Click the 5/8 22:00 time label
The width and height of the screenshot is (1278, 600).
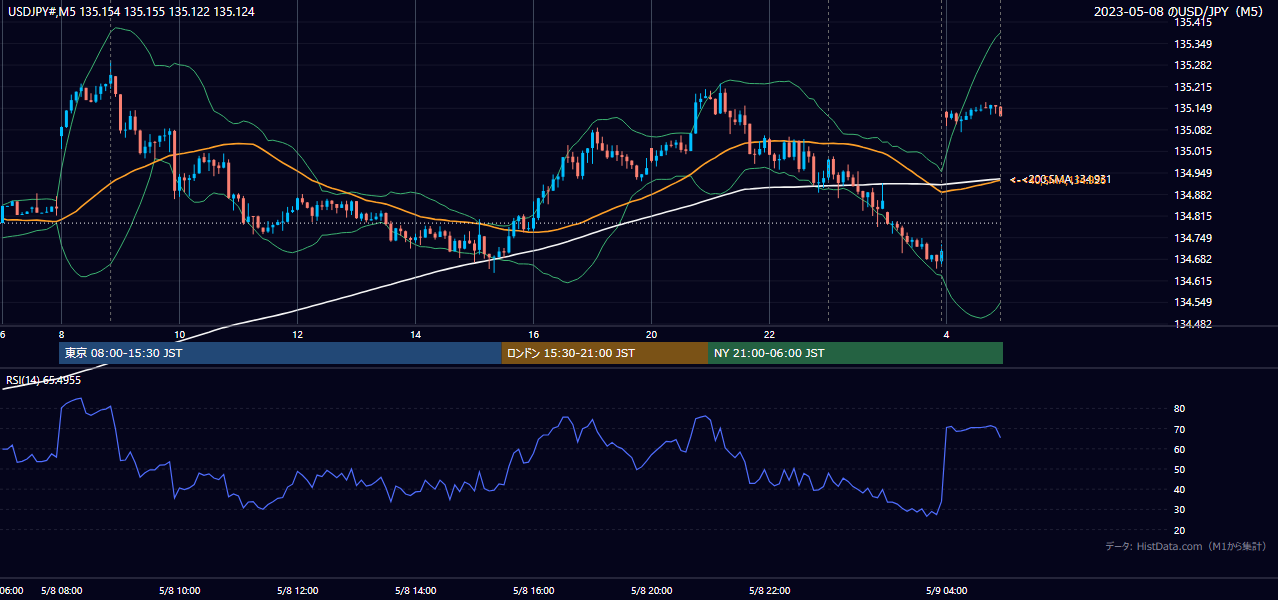[769, 591]
